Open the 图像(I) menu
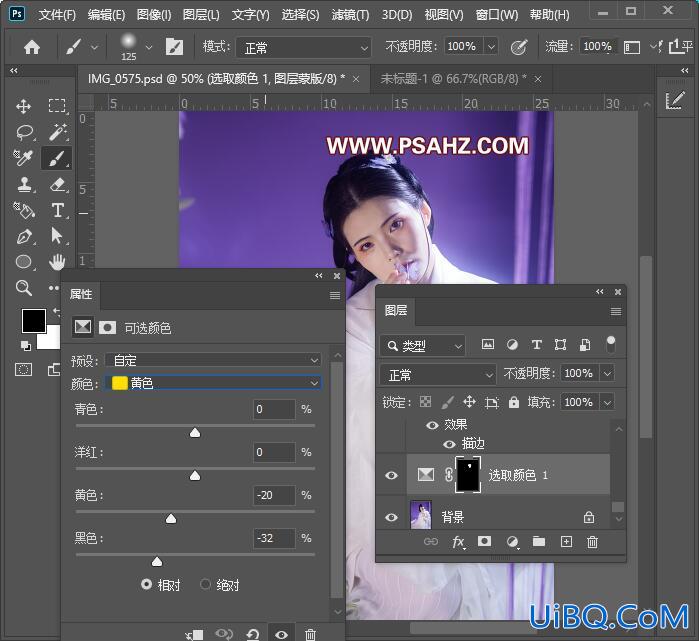Viewport: 699px width, 641px height. pos(154,15)
